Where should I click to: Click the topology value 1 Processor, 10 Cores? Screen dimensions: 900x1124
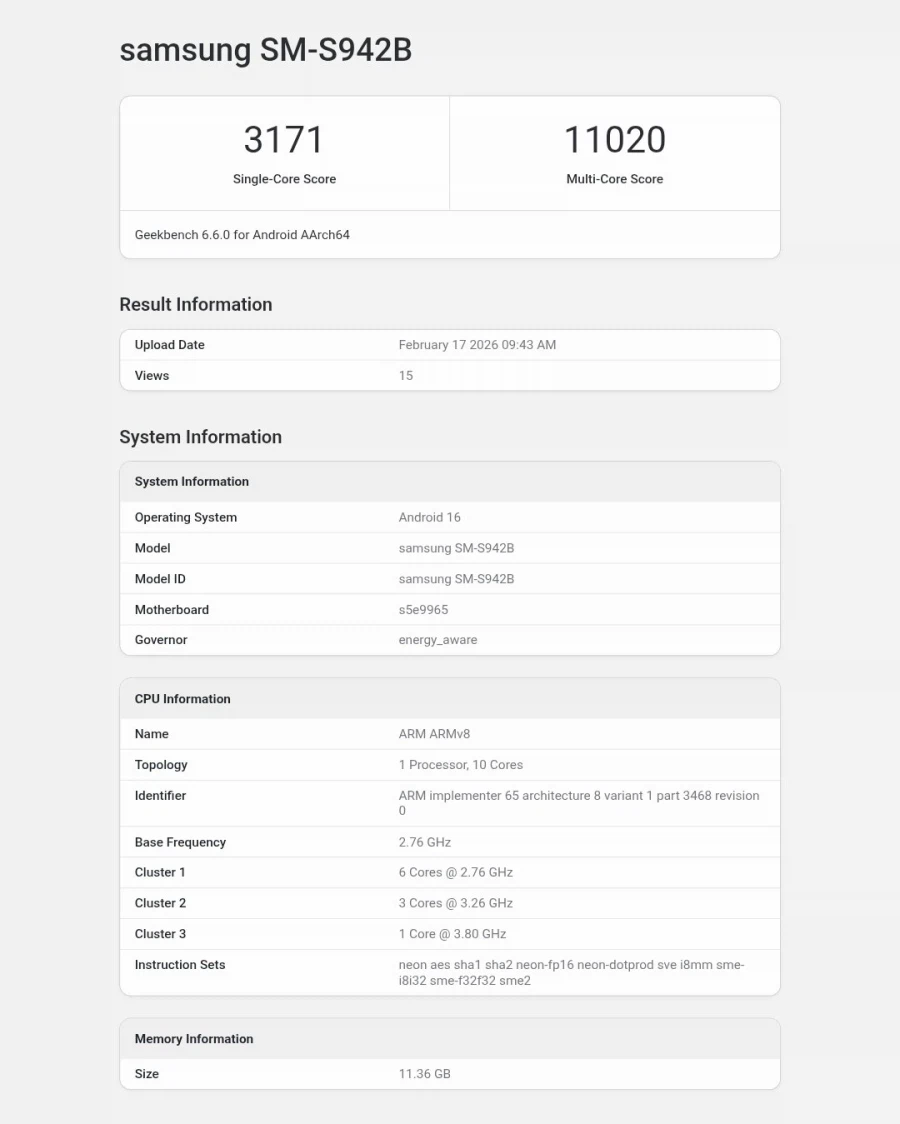tap(460, 765)
